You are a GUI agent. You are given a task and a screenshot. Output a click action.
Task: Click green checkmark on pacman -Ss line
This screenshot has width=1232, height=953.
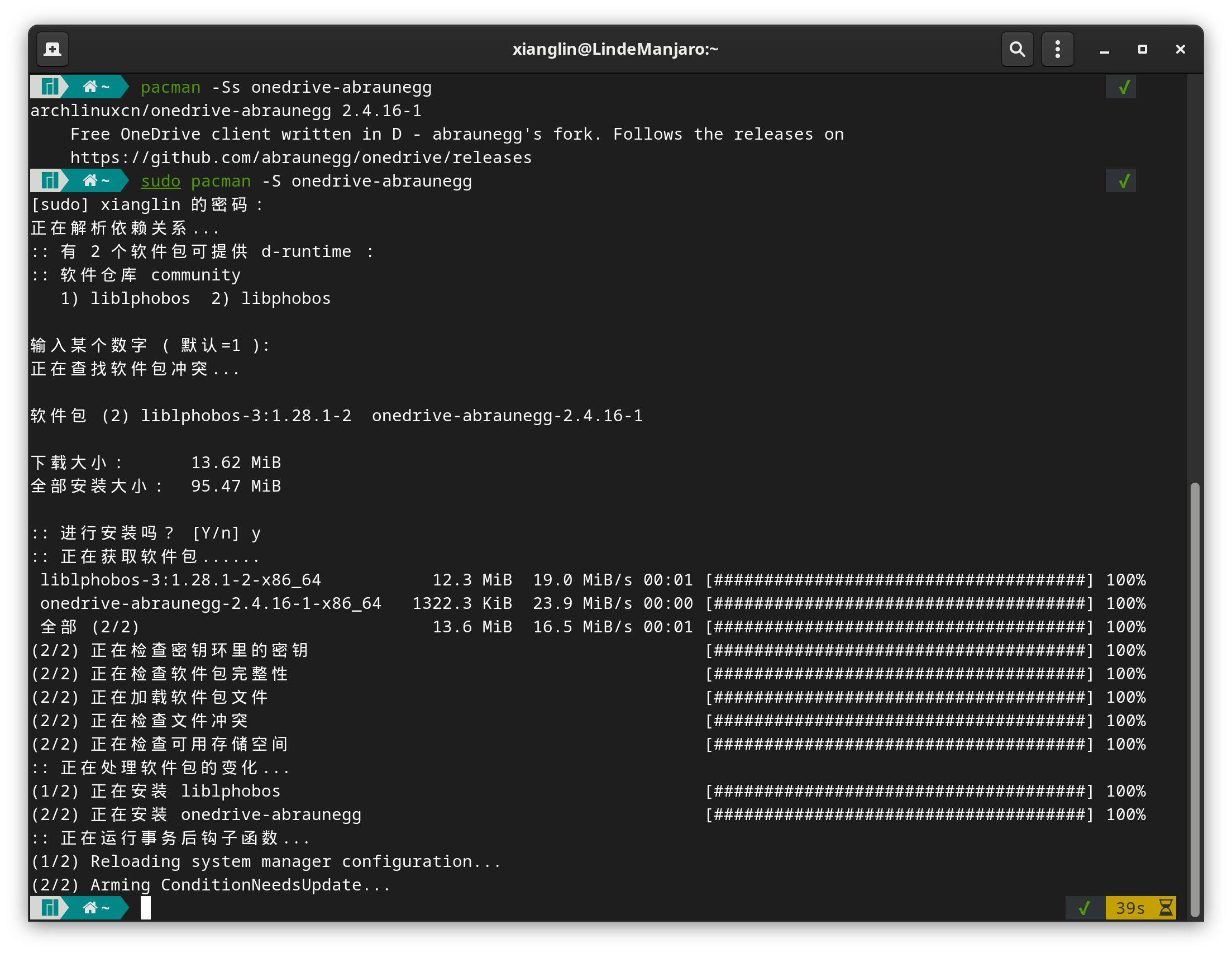point(1124,87)
